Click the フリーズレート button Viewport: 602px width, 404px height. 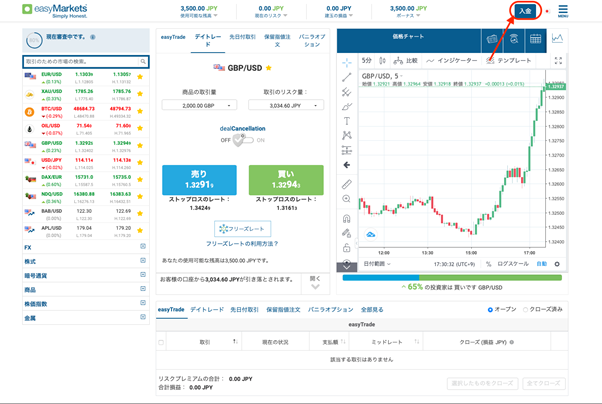click(242, 229)
